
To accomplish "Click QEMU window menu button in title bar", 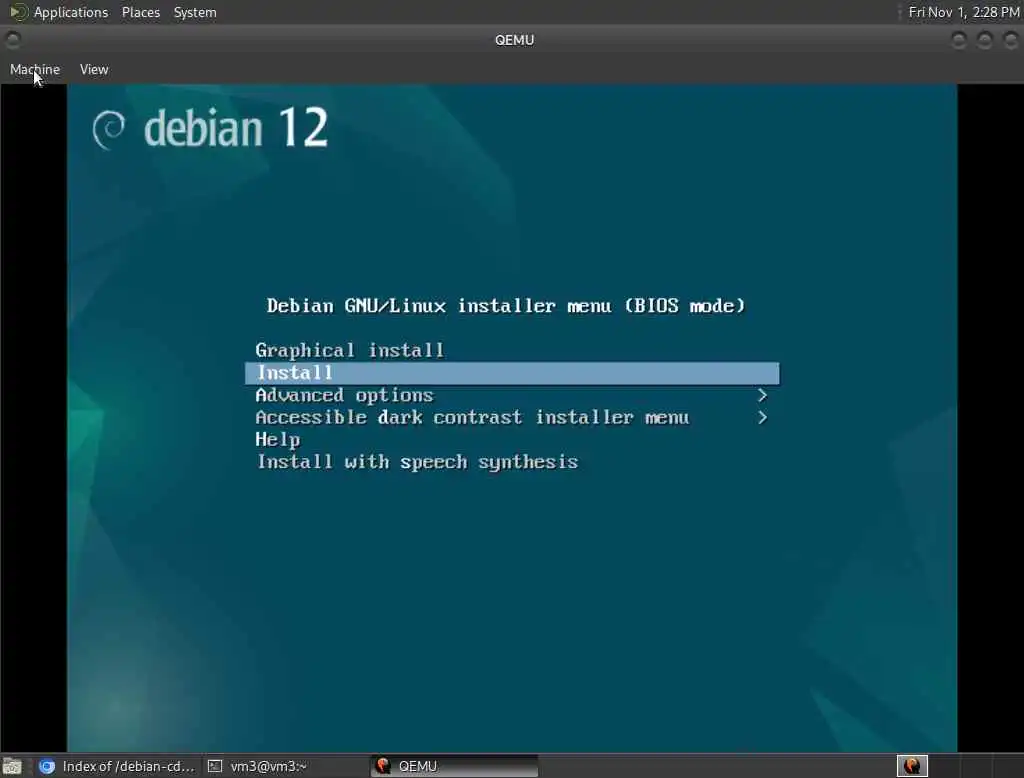I will (12, 40).
